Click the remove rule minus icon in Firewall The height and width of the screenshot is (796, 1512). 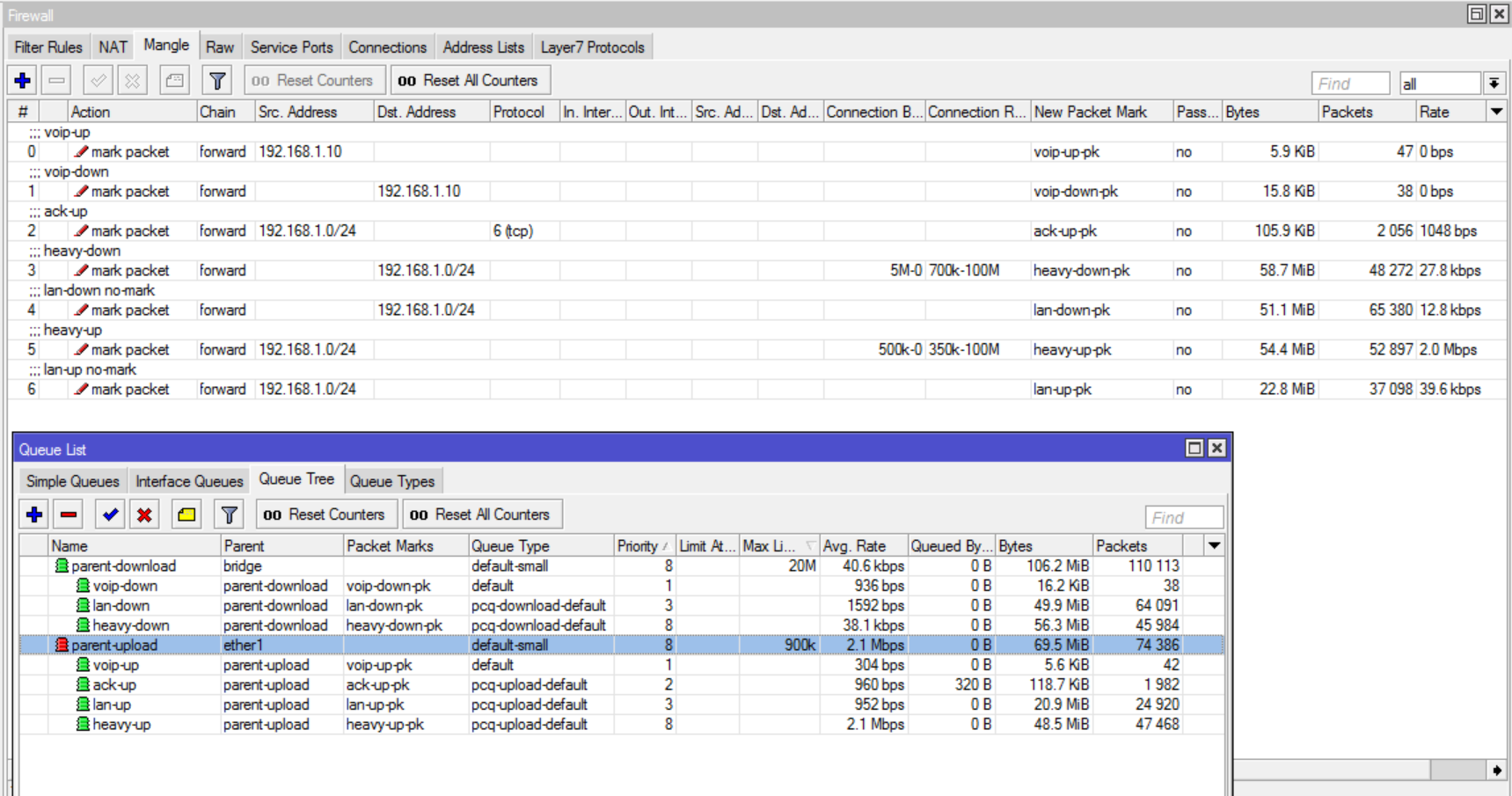[56, 81]
